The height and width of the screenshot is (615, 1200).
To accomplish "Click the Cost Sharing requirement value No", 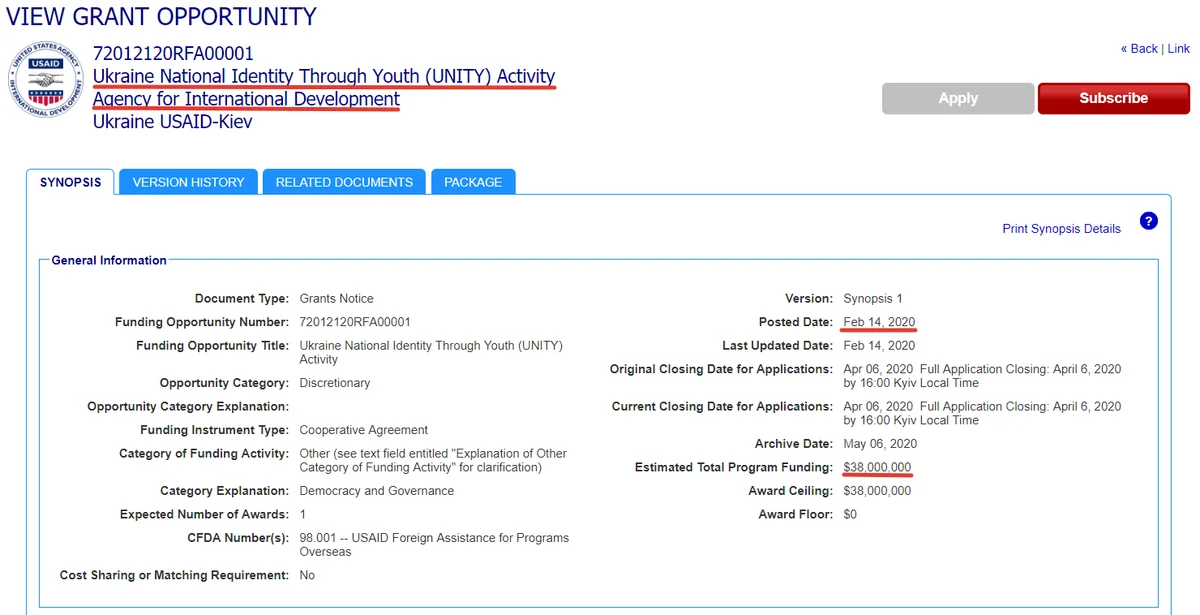I will 307,575.
